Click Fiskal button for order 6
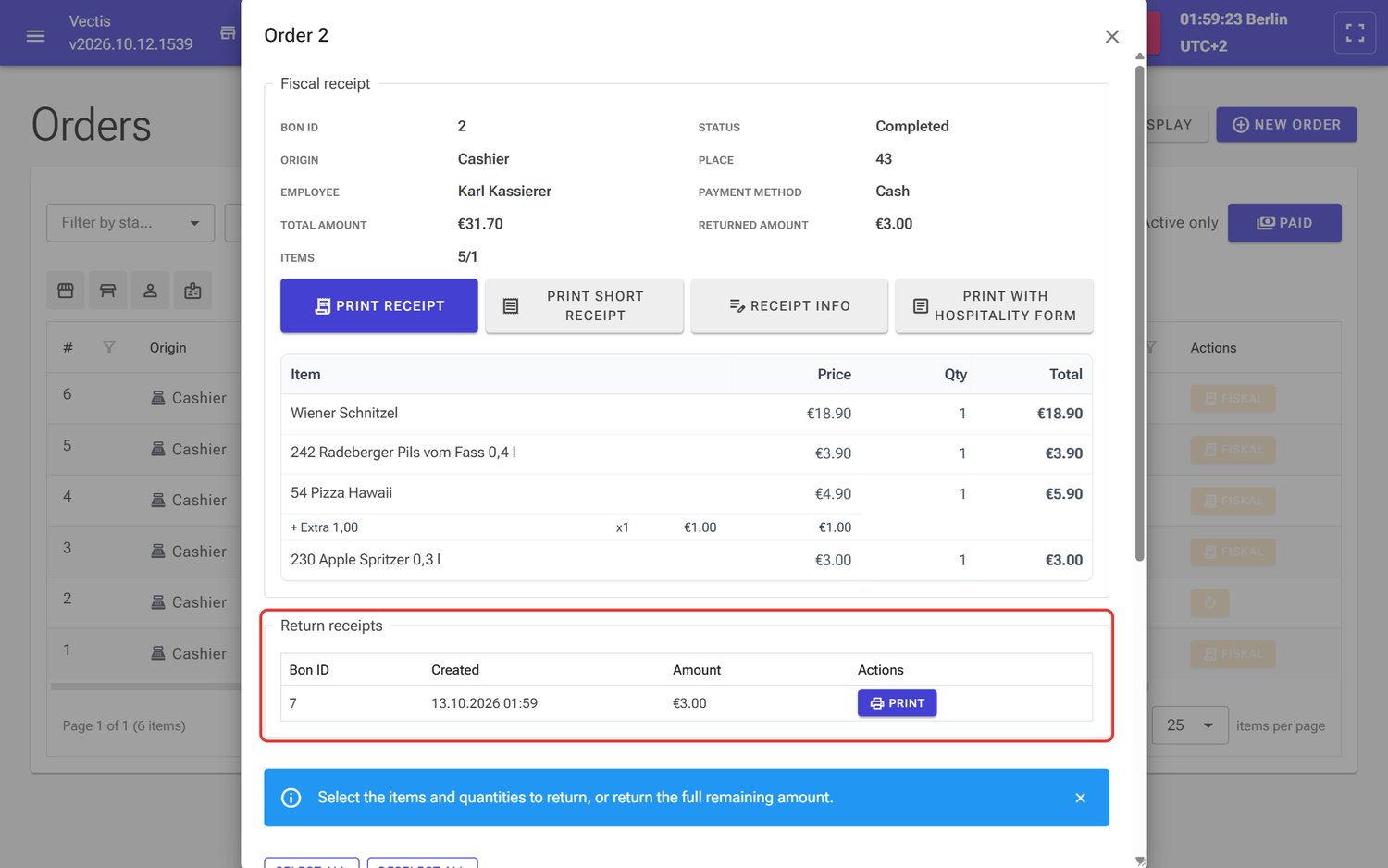Viewport: 1388px width, 868px height. tap(1233, 399)
